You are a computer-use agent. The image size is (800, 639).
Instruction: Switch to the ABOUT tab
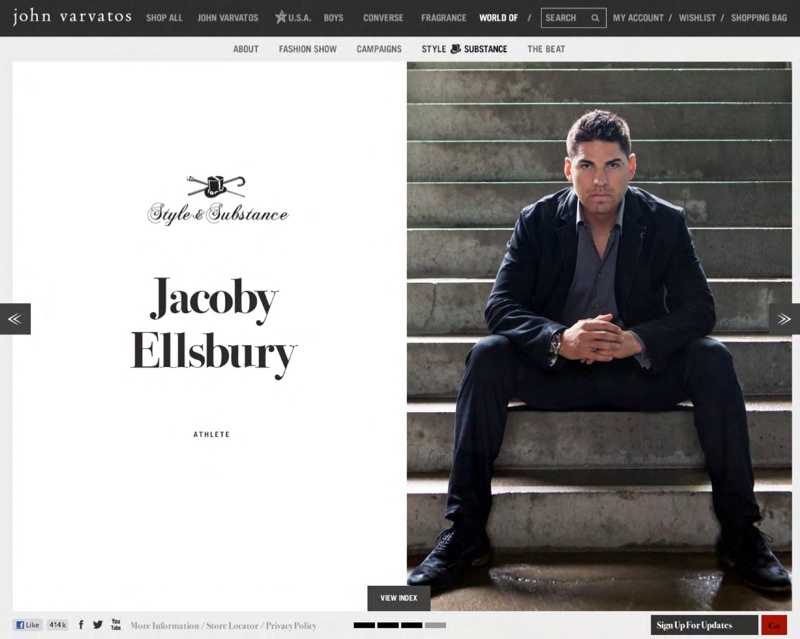246,49
